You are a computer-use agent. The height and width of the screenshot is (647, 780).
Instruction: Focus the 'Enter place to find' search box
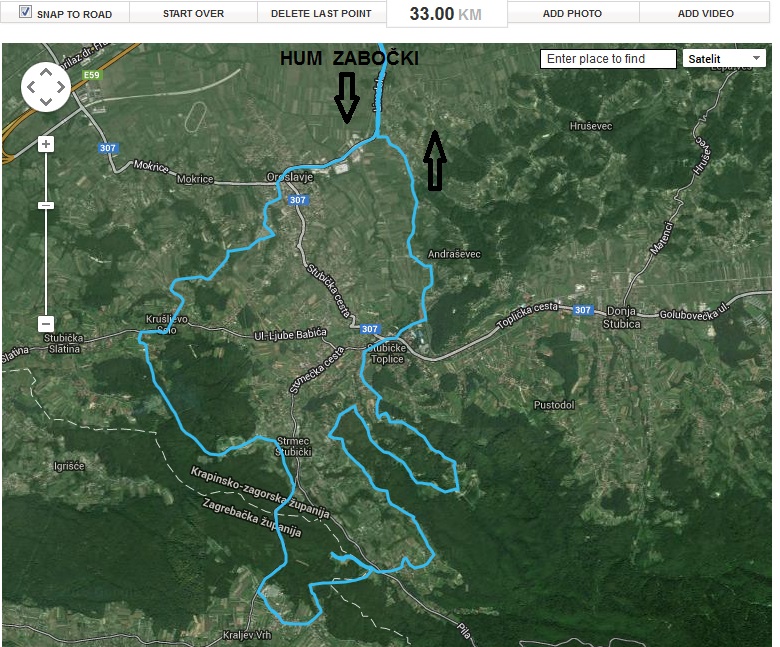(608, 59)
